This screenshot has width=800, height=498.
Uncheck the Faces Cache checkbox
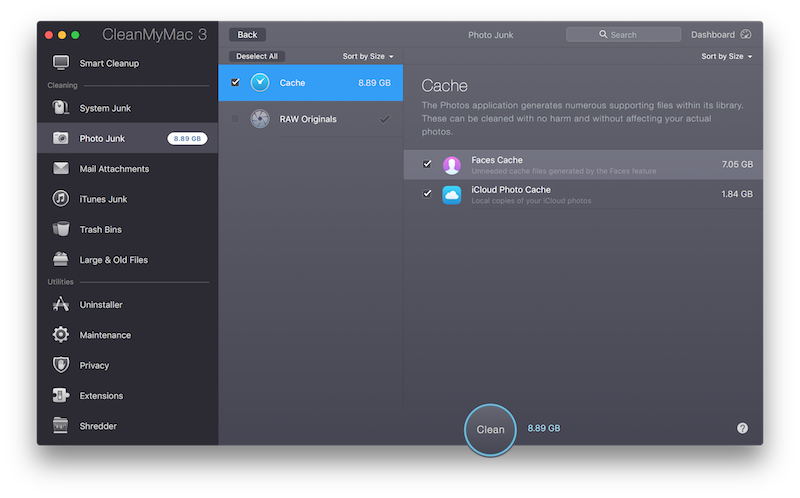click(x=427, y=164)
